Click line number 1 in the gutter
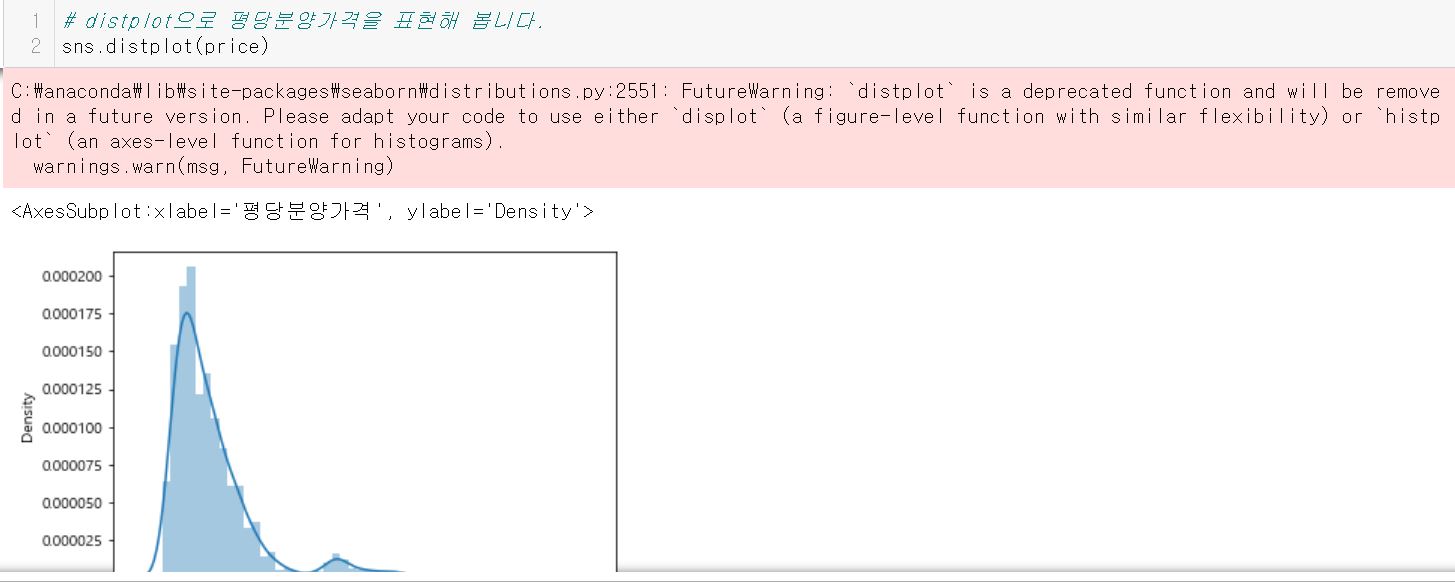Viewport: 1455px width, 582px height. 35,21
